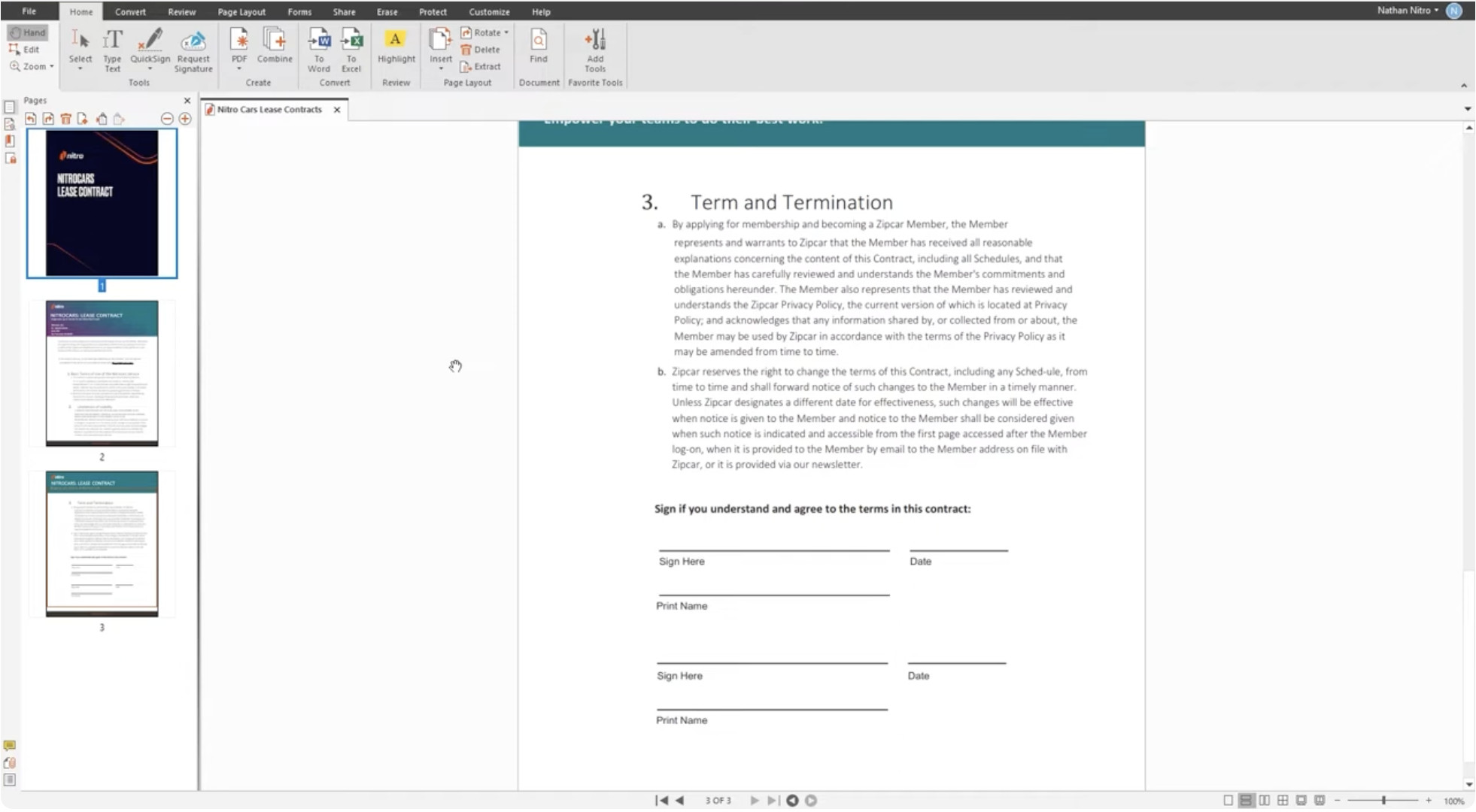This screenshot has width=1476, height=812.
Task: Rotate page counterclockwise in Pages panel
Action: (x=31, y=119)
